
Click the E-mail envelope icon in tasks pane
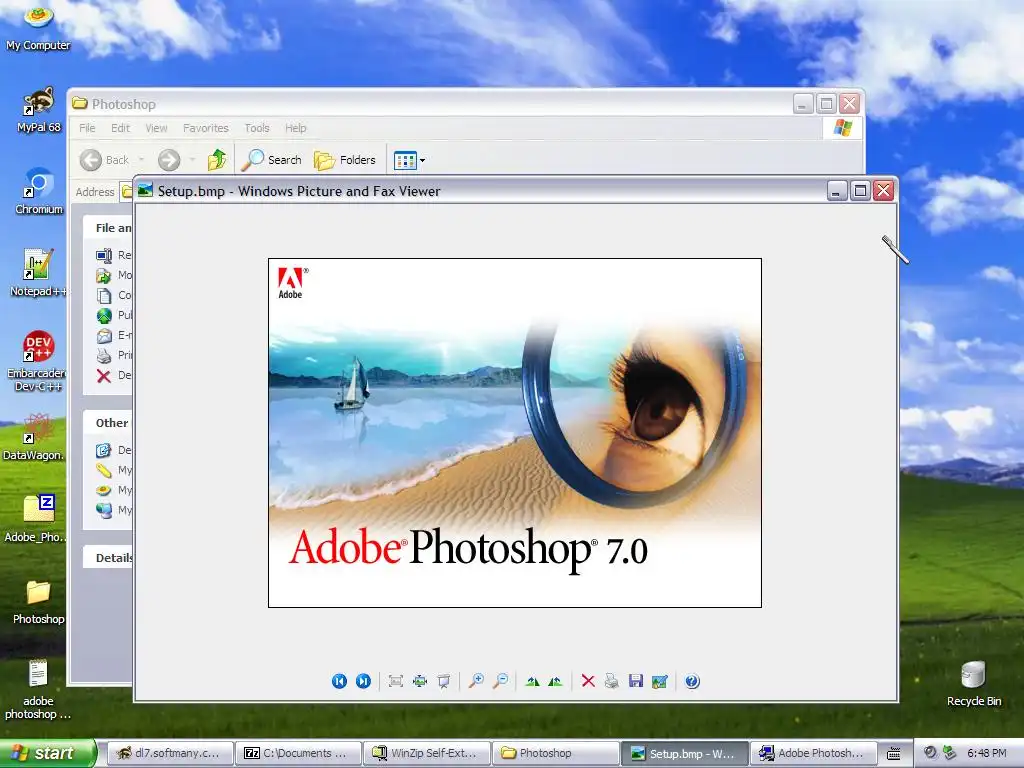point(104,336)
